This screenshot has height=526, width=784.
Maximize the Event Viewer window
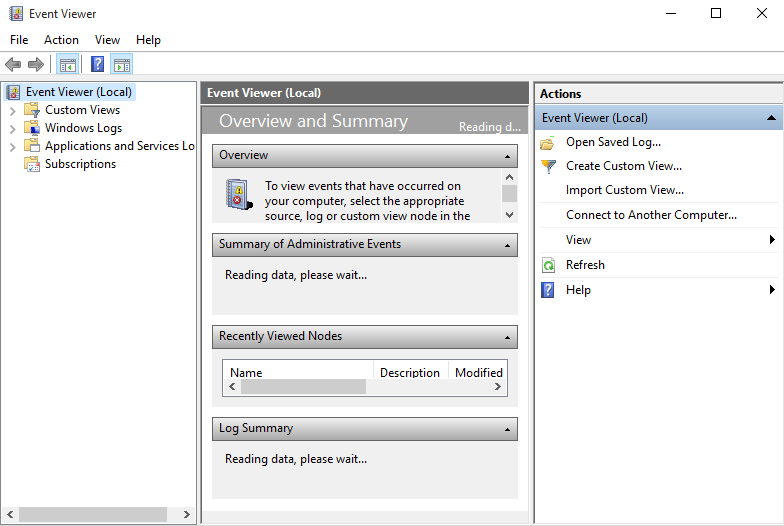pyautogui.click(x=716, y=14)
